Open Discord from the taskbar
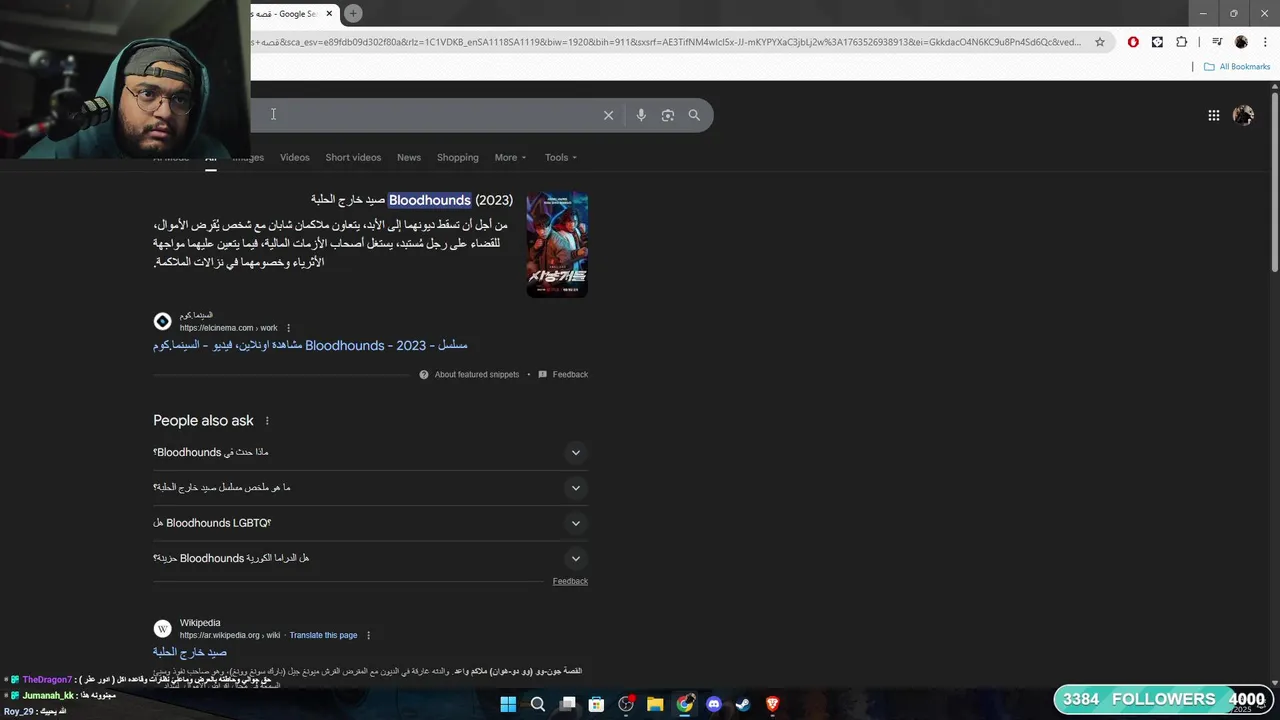 (x=714, y=704)
